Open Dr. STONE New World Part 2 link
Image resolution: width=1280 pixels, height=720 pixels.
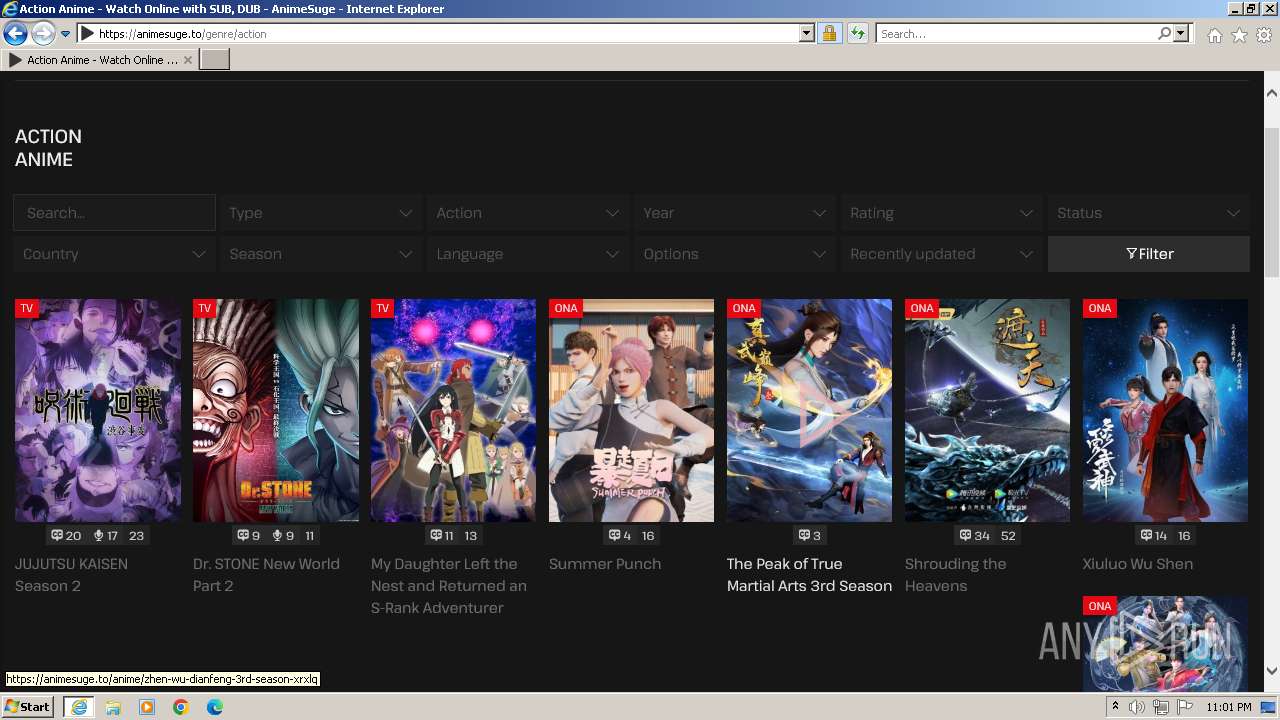pos(266,575)
